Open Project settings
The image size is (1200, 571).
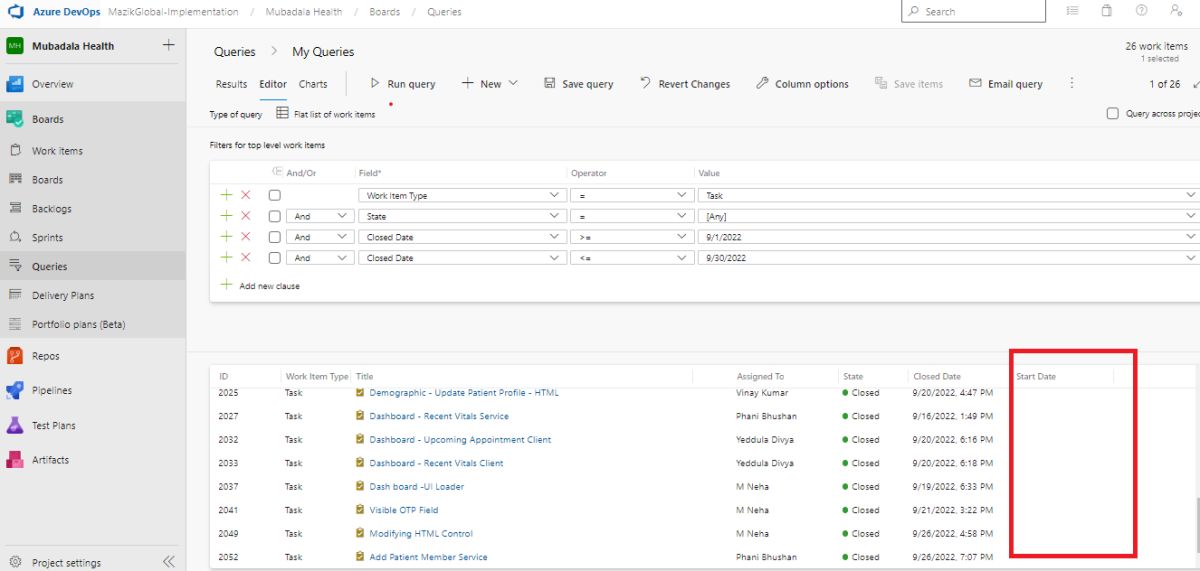pyautogui.click(x=67, y=562)
